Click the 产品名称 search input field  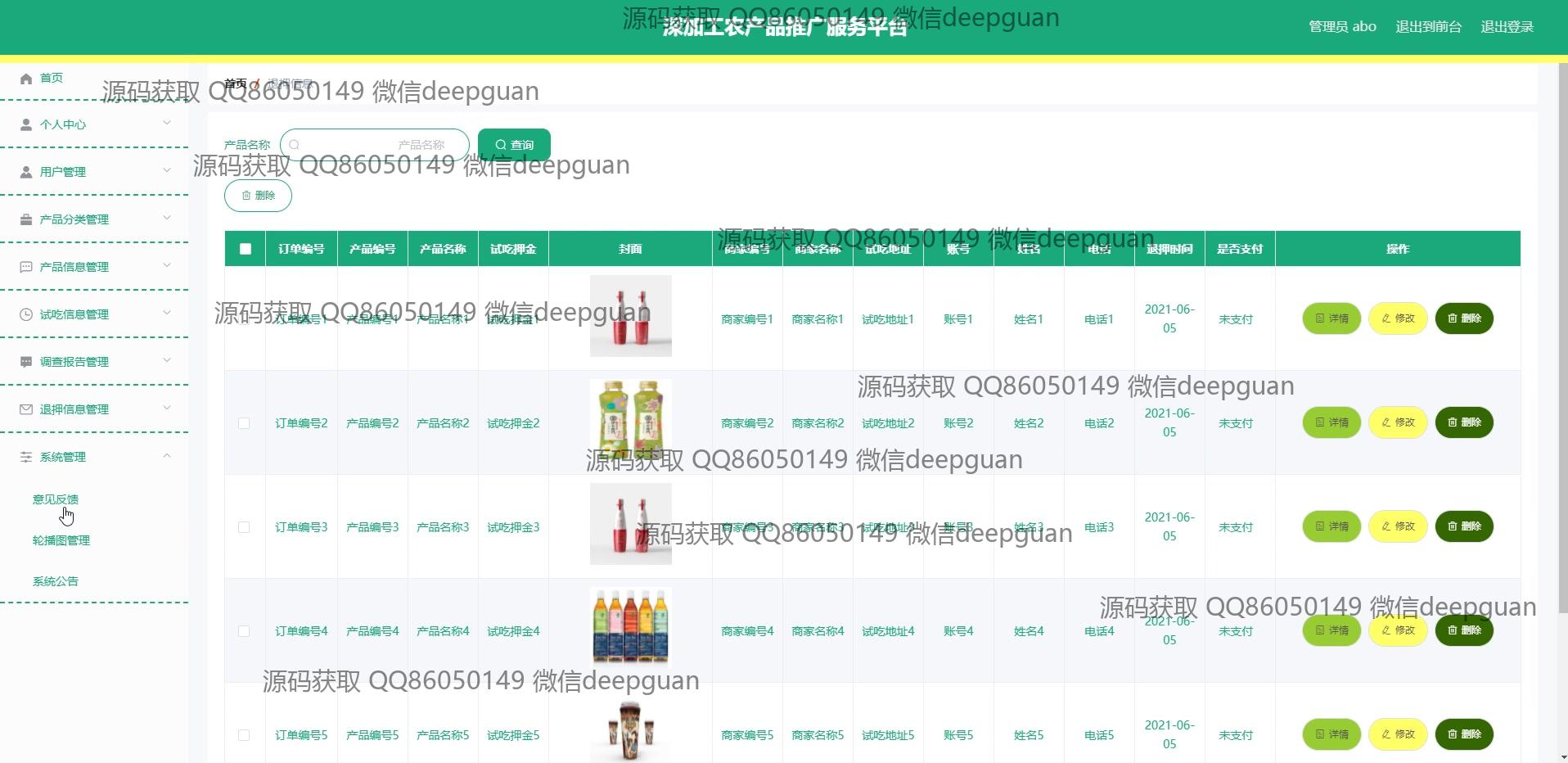(x=376, y=145)
